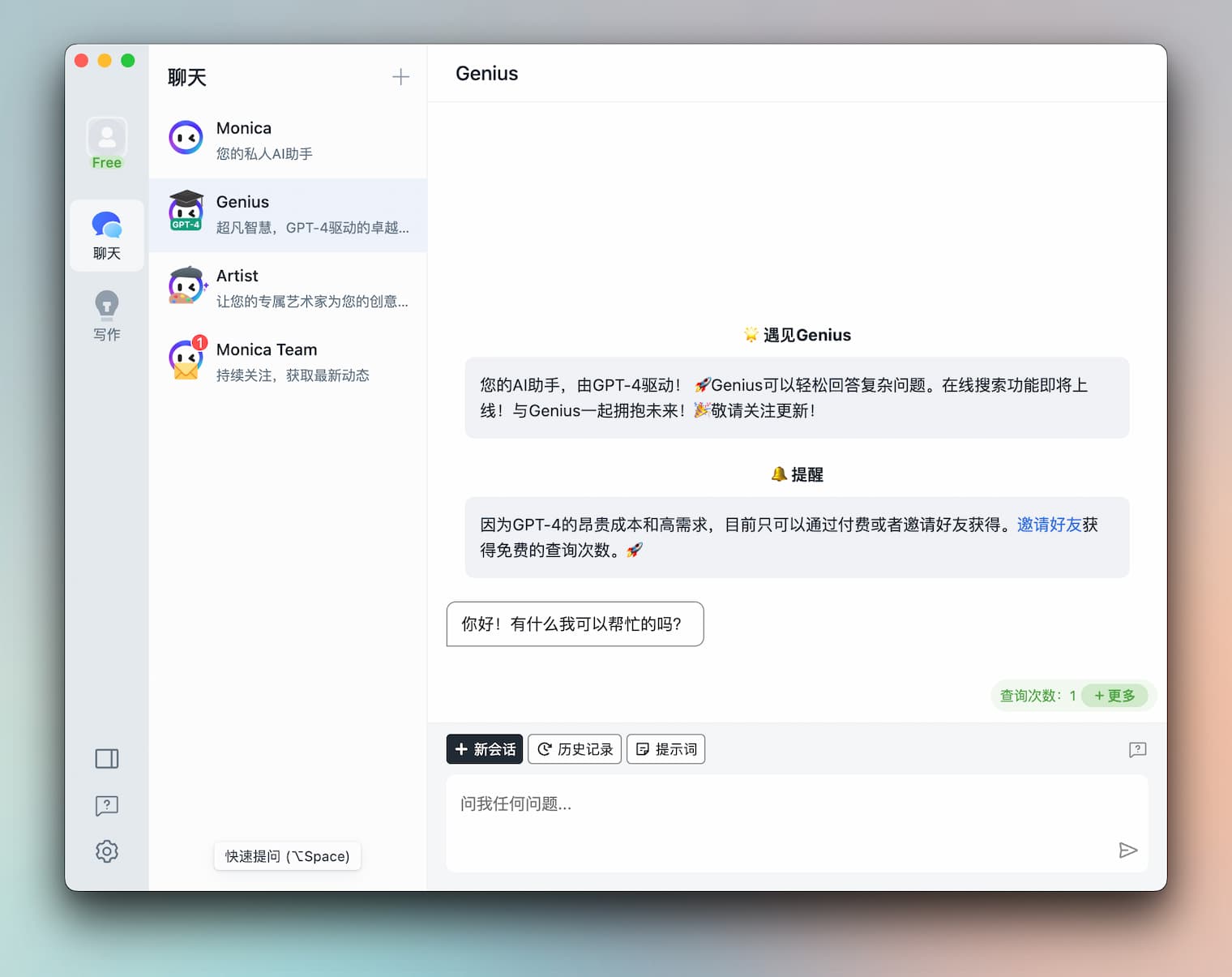Click the send arrow icon
This screenshot has width=1232, height=977.
1128,850
